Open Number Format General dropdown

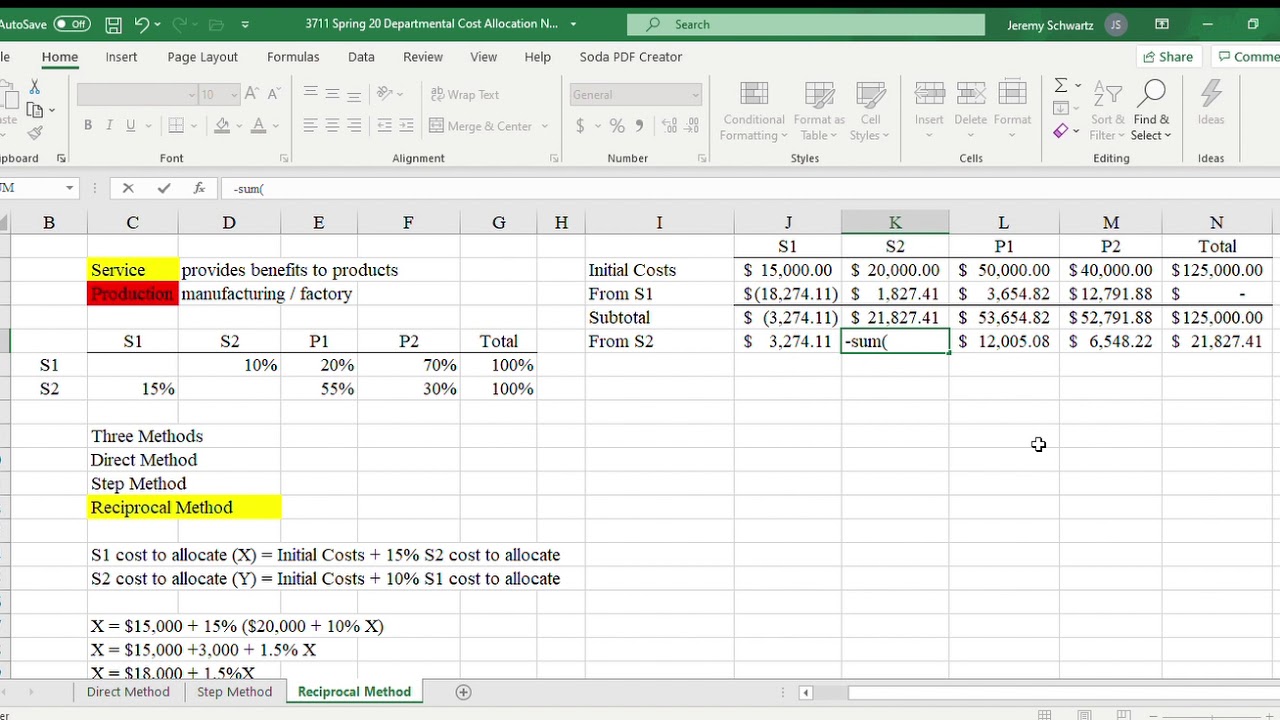click(x=696, y=94)
